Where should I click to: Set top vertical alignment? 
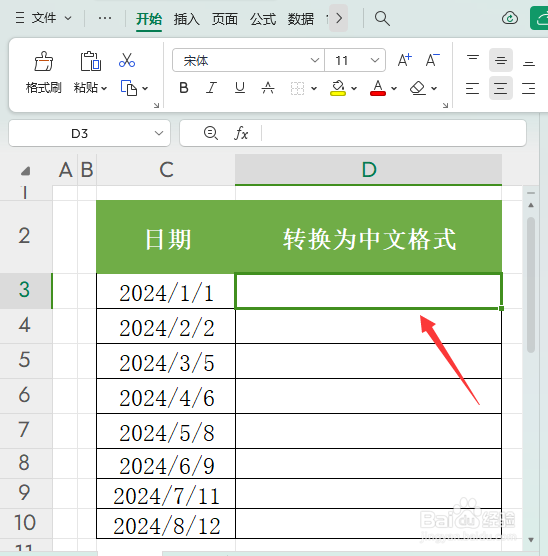(472, 60)
